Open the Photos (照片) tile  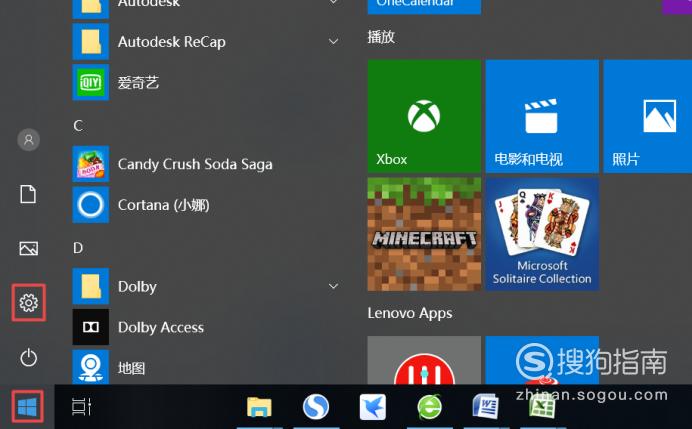pyautogui.click(x=647, y=116)
